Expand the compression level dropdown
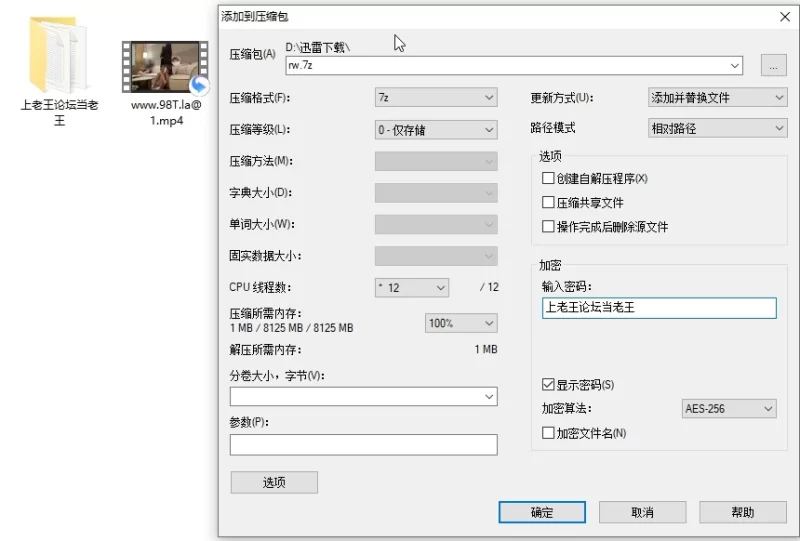The image size is (800, 541). click(x=435, y=130)
